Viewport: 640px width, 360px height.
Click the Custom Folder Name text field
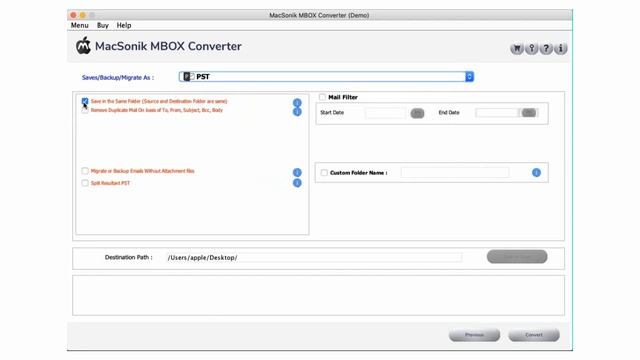455,173
